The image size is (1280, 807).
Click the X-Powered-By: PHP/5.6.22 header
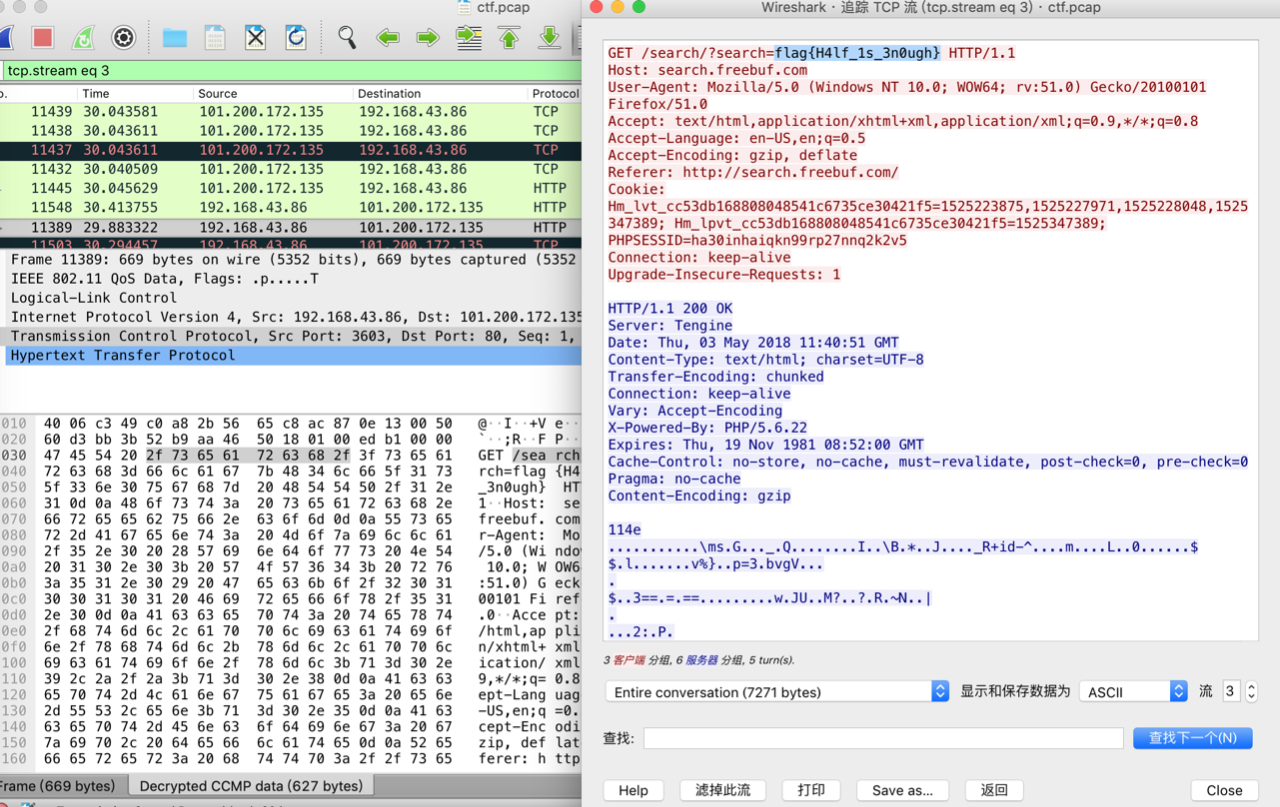point(707,428)
